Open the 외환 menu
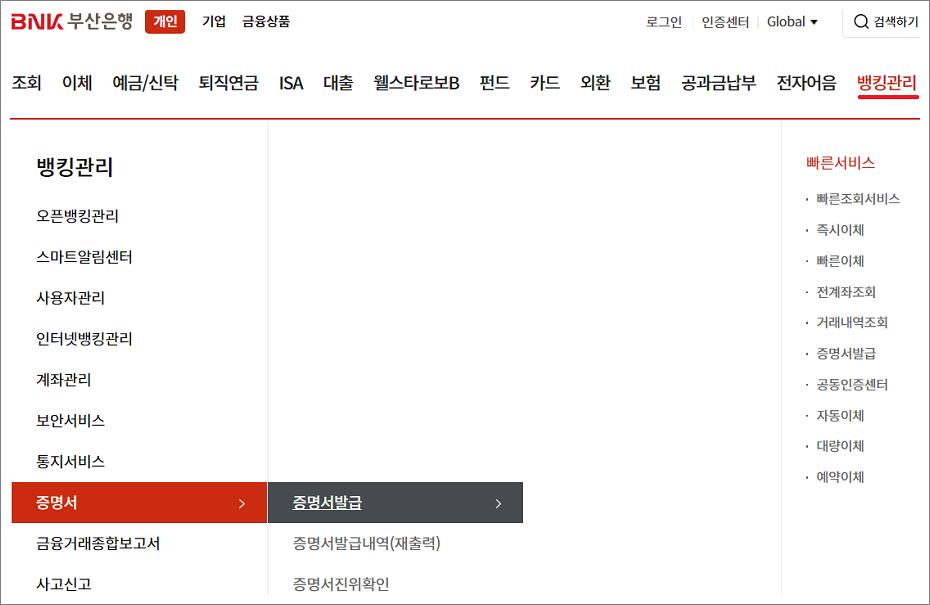 point(595,82)
